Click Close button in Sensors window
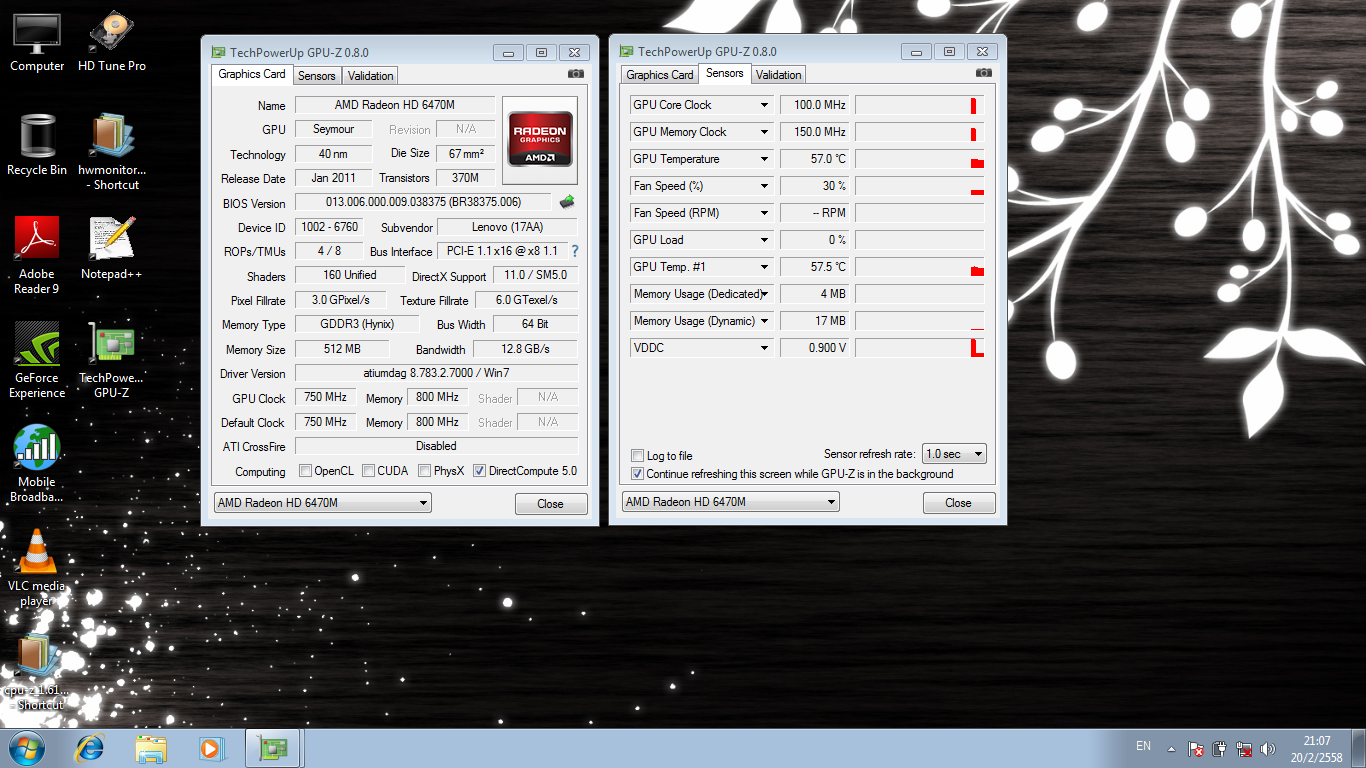Viewport: 1366px width, 768px height. coord(959,503)
